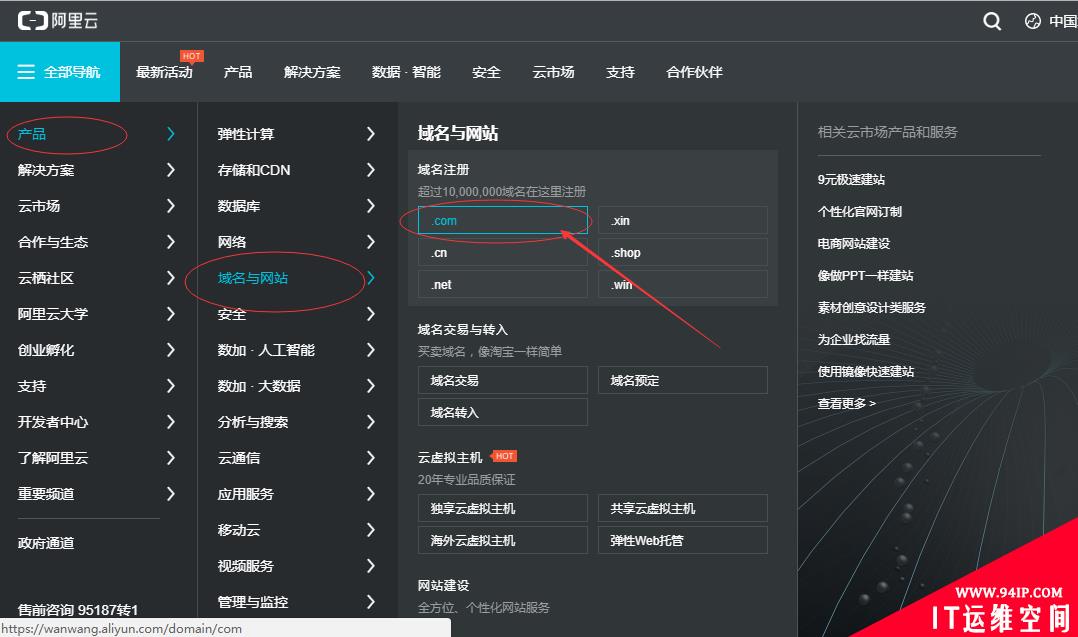Expand chevron next to 云市场 in left sidebar
This screenshot has width=1078, height=637.
(170, 205)
